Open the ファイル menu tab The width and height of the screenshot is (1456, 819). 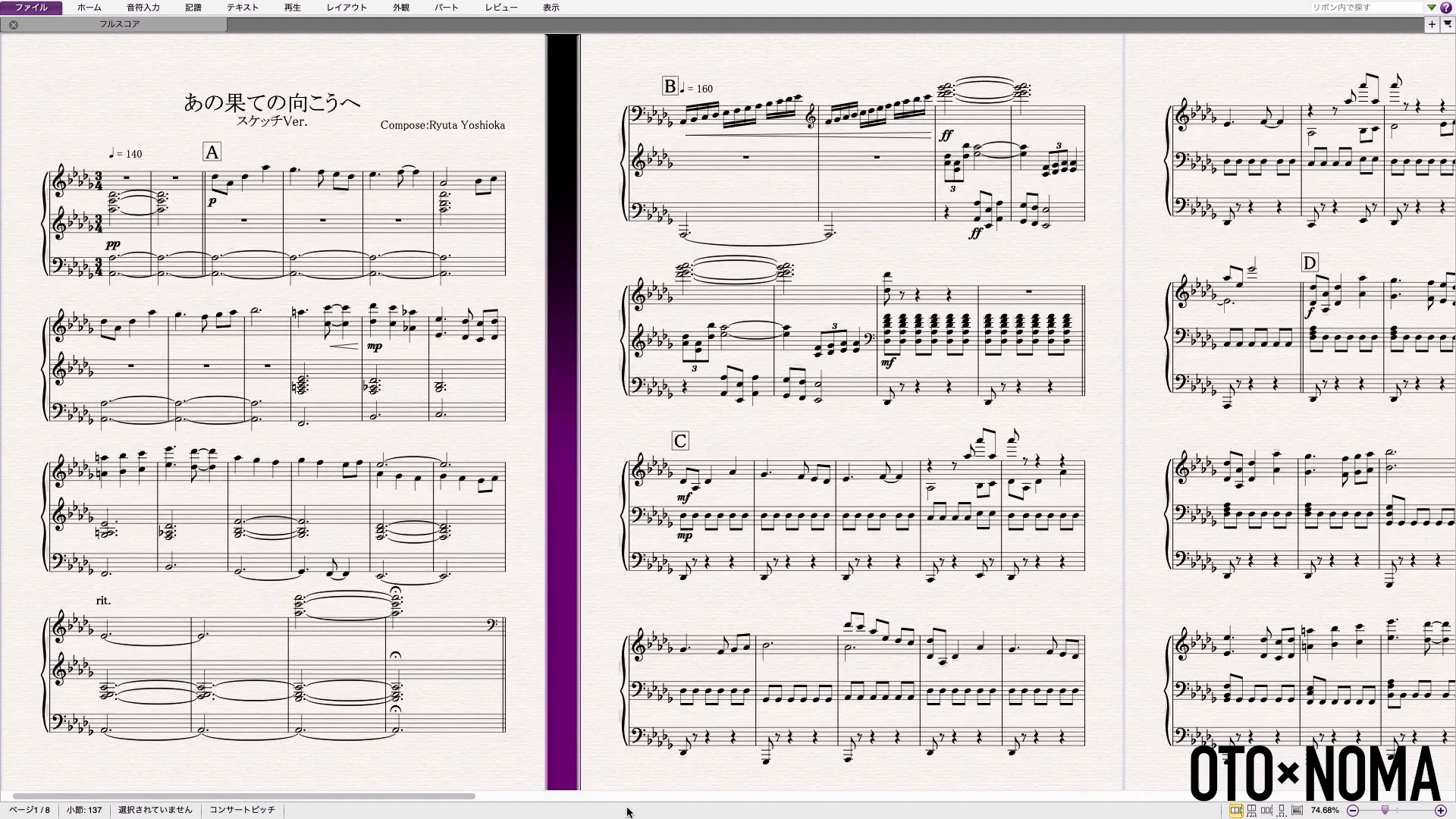(x=31, y=7)
